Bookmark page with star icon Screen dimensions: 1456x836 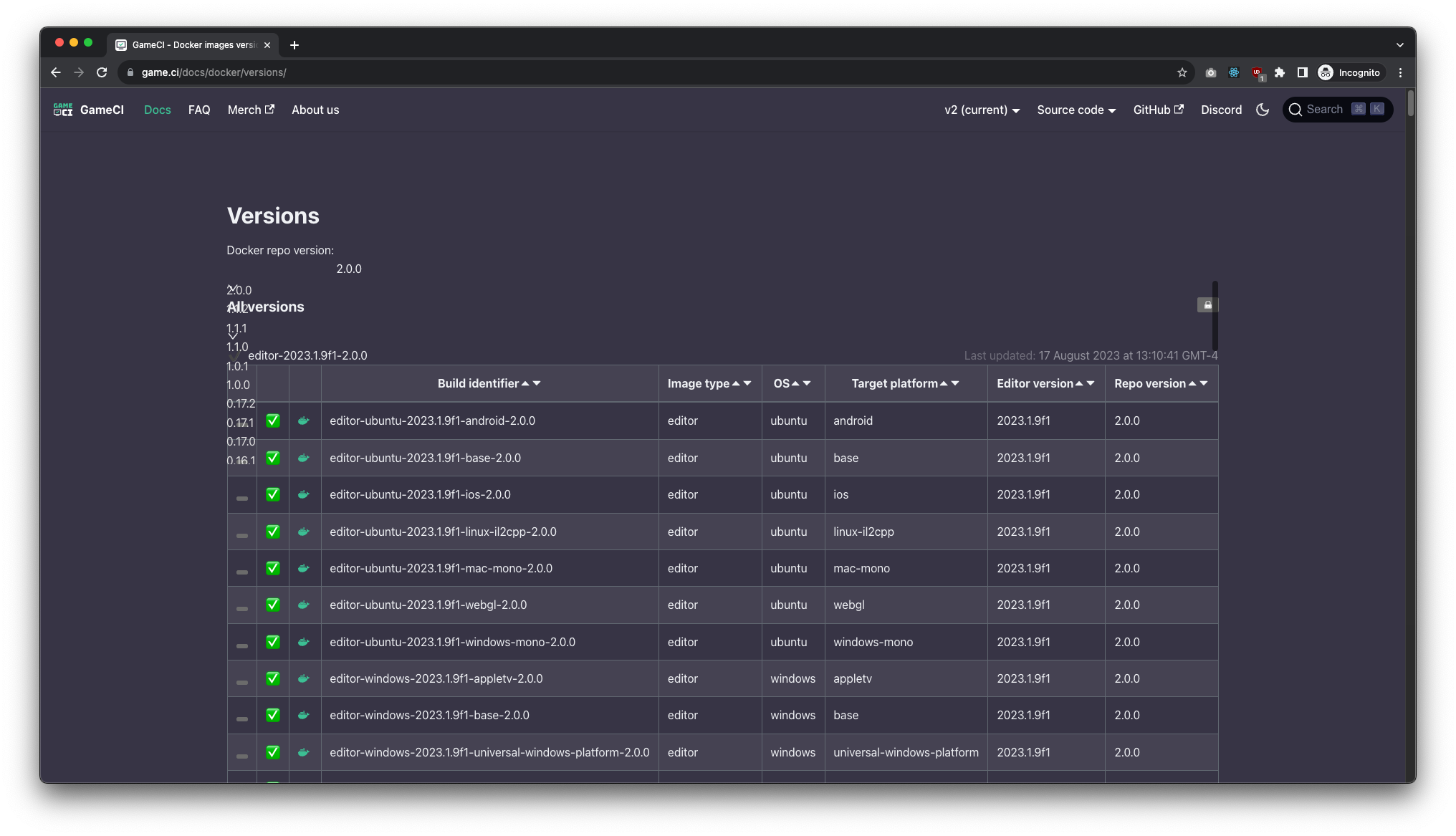click(1182, 72)
